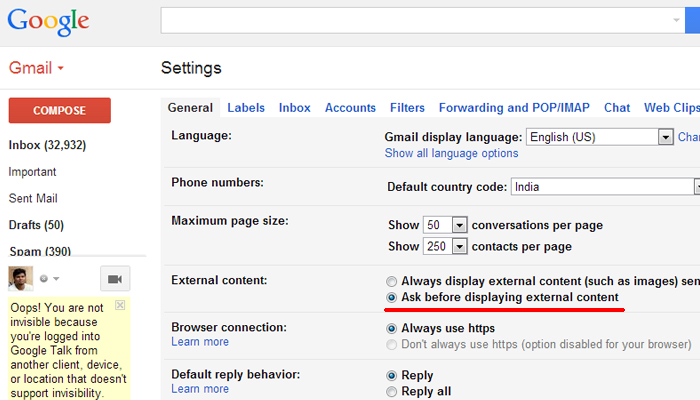Open Learn more under Default reply behavior
The height and width of the screenshot is (400, 700).
coord(200,389)
